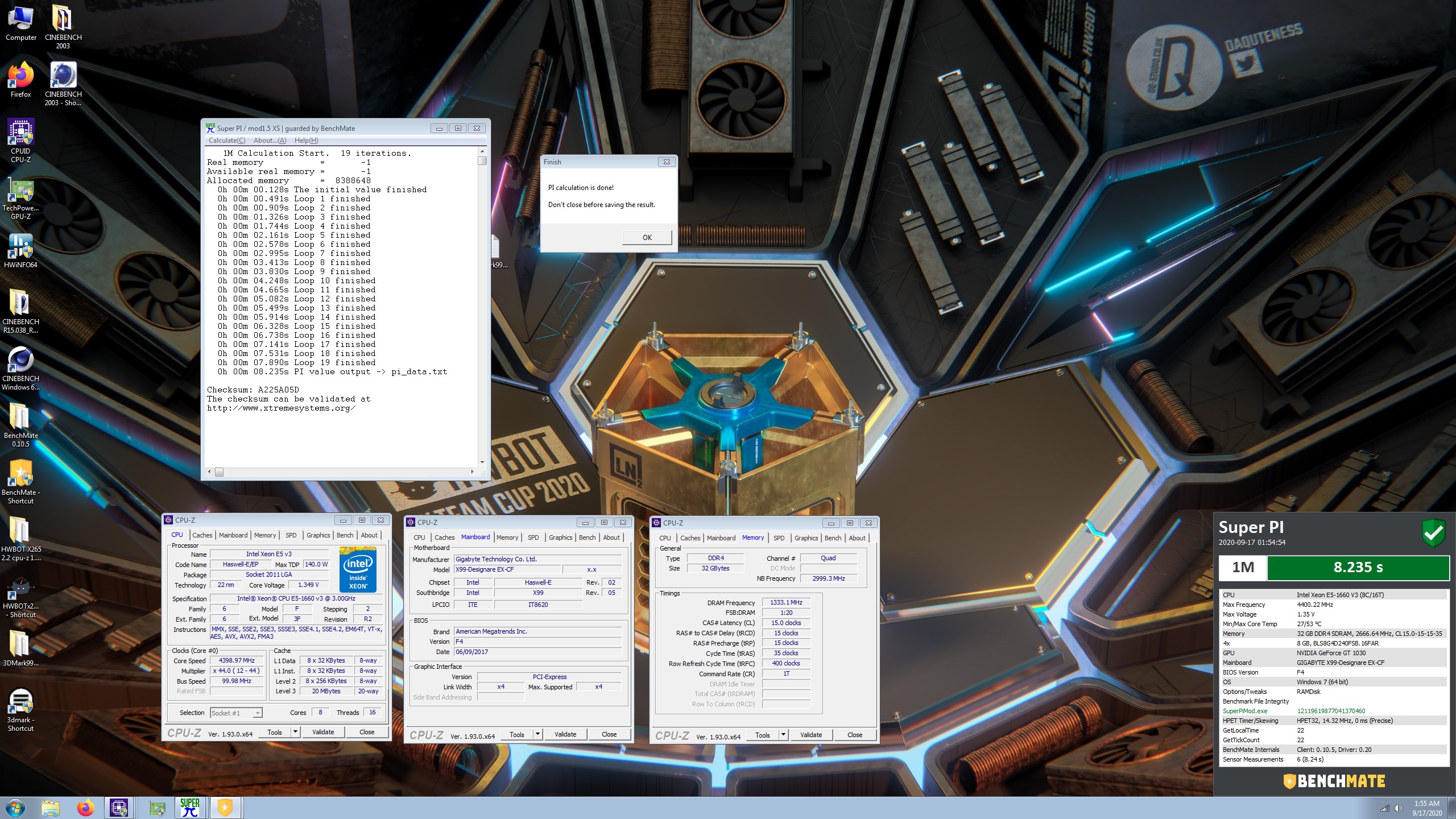Open the BenchMate 0.10.5 folder
Image resolution: width=1456 pixels, height=819 pixels.
click(20, 425)
